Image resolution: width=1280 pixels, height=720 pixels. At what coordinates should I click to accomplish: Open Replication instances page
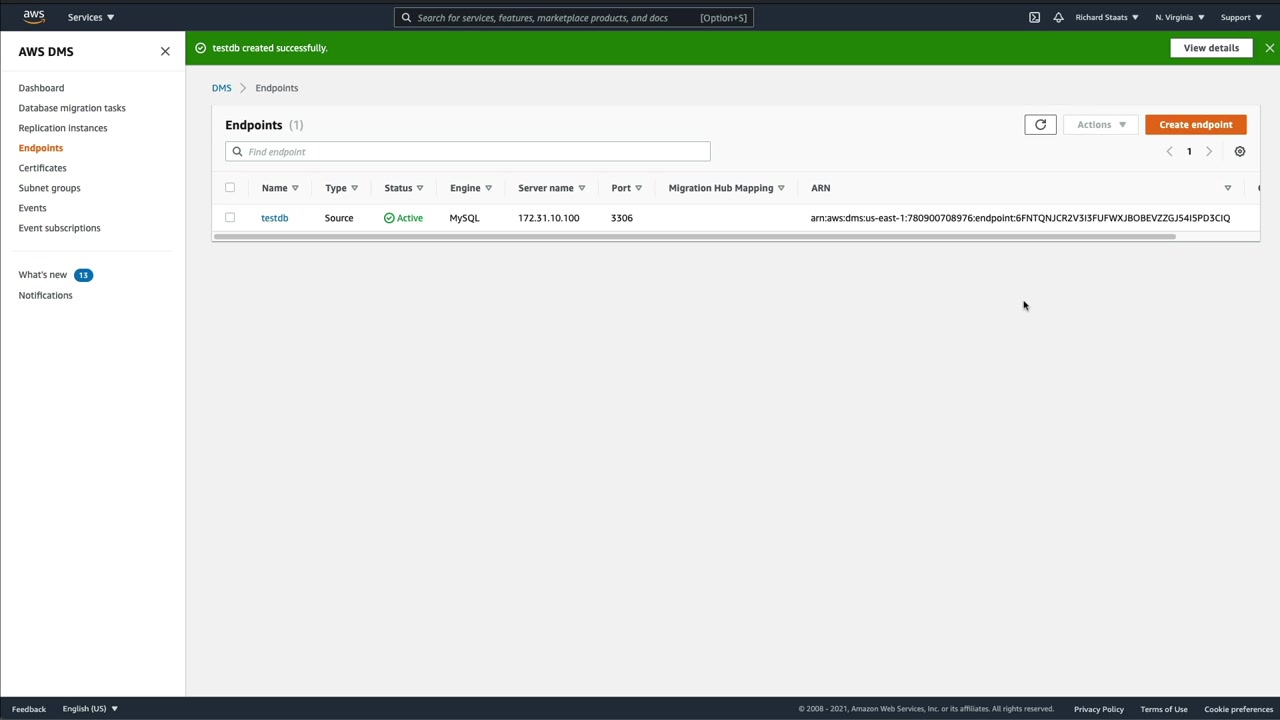tap(63, 128)
